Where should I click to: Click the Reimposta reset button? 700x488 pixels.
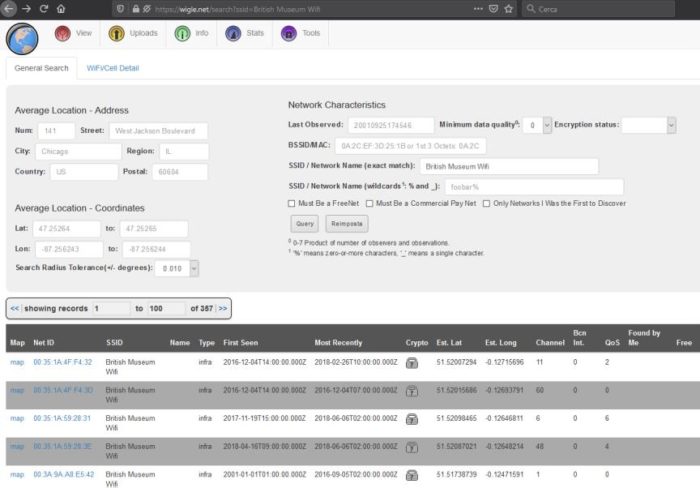(x=347, y=224)
